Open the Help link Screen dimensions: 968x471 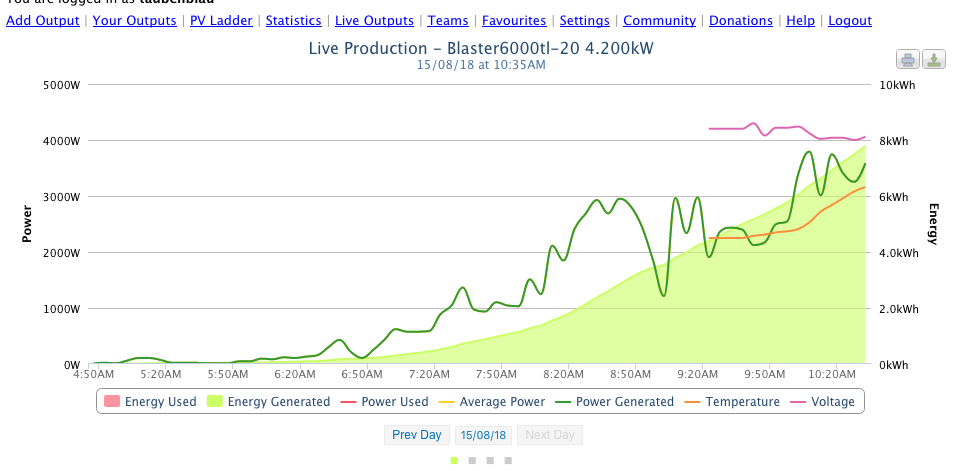click(800, 20)
